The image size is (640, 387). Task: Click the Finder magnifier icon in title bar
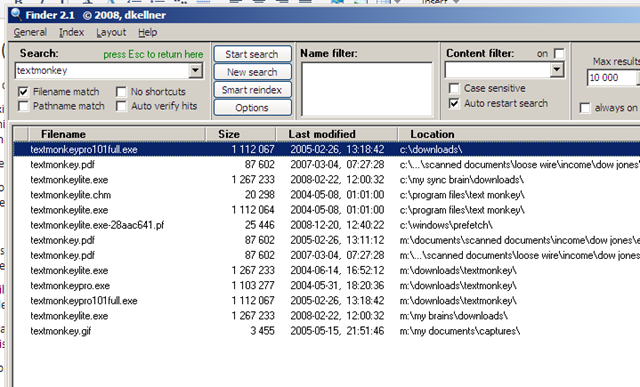click(16, 15)
